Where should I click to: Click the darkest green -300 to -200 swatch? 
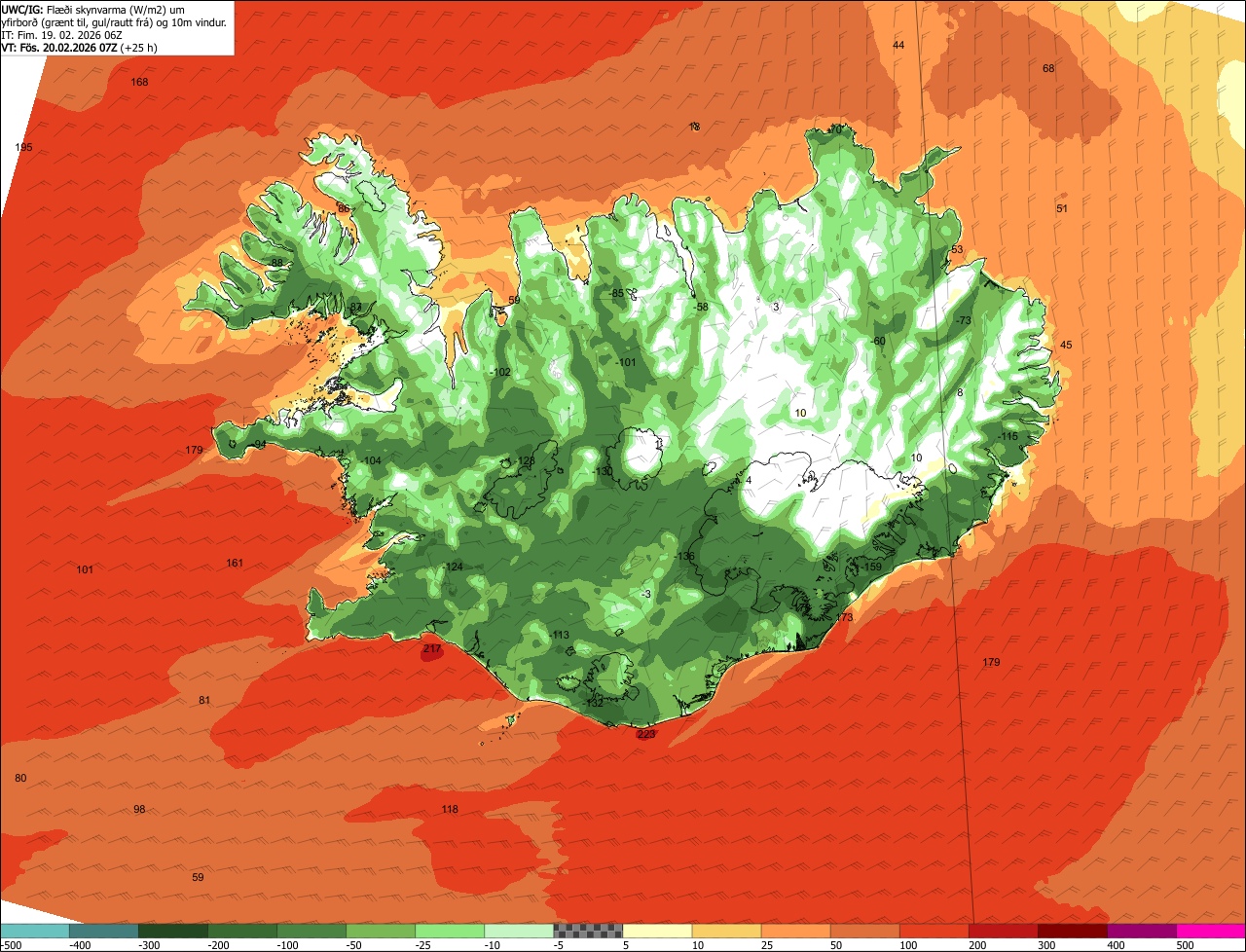(173, 931)
